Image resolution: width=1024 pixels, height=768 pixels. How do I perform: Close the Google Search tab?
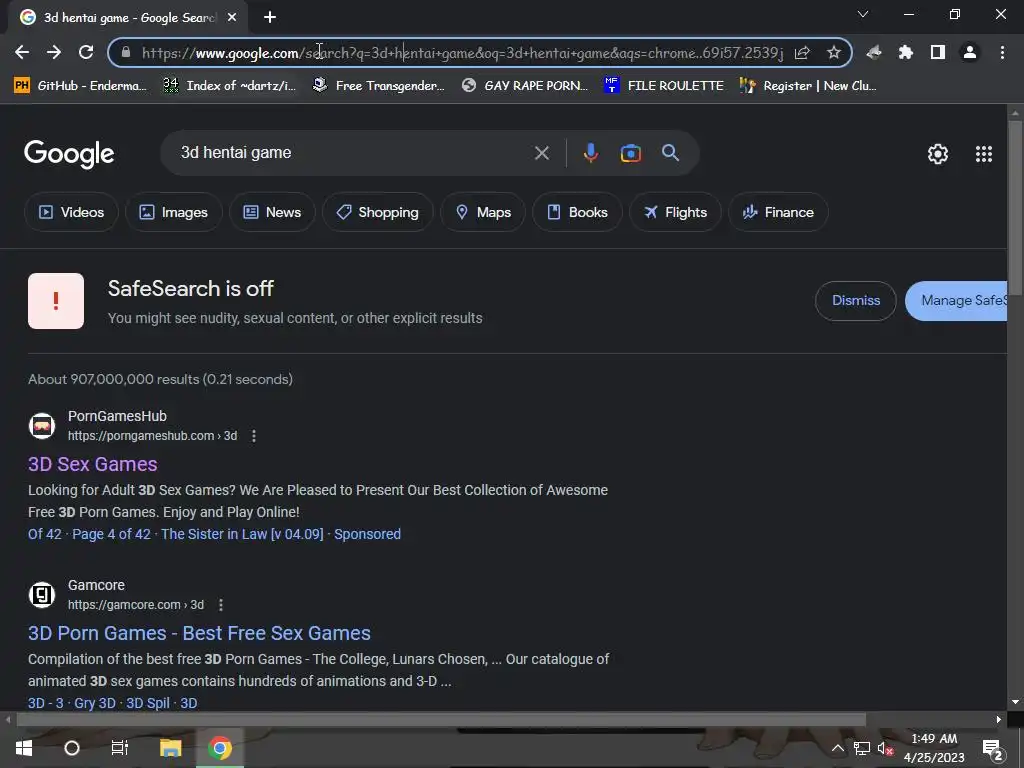click(x=232, y=18)
